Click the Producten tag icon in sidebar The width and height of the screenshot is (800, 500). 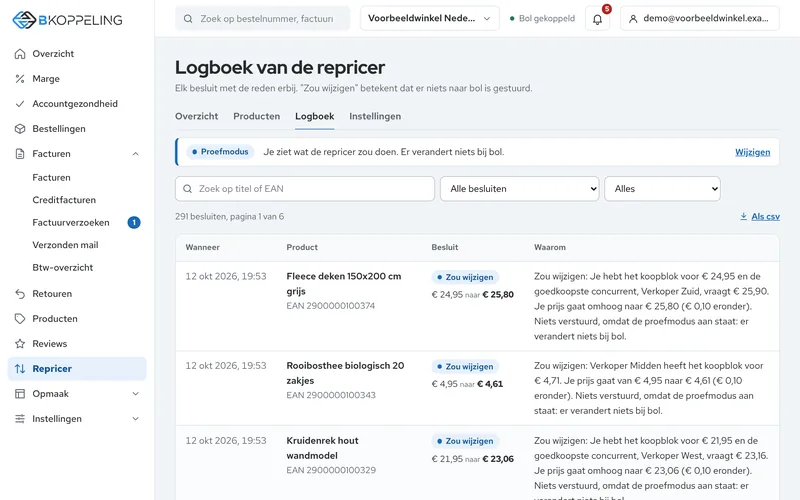pyautogui.click(x=20, y=318)
